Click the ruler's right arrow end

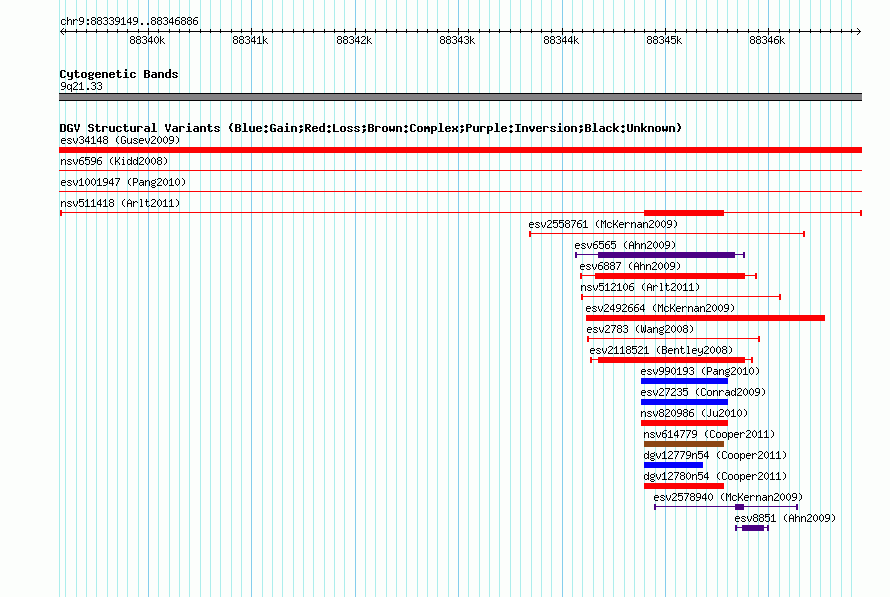[x=859, y=31]
